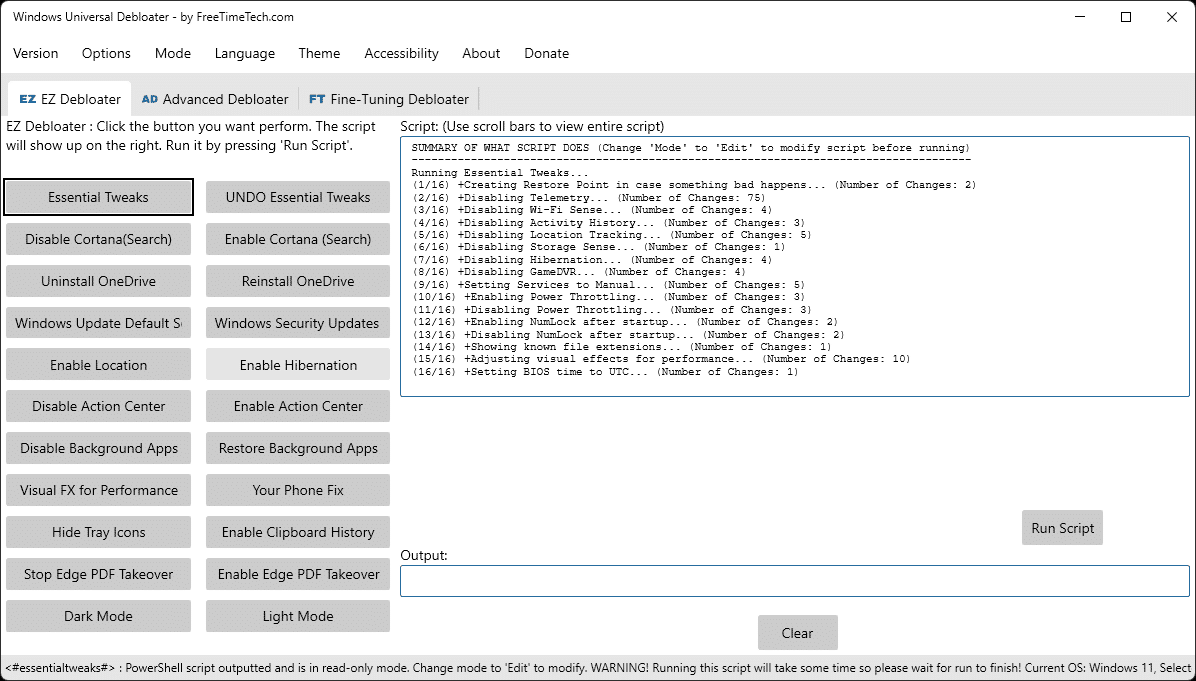Clear the output with Clear button
Screen dimensions: 1196x681
coord(797,633)
